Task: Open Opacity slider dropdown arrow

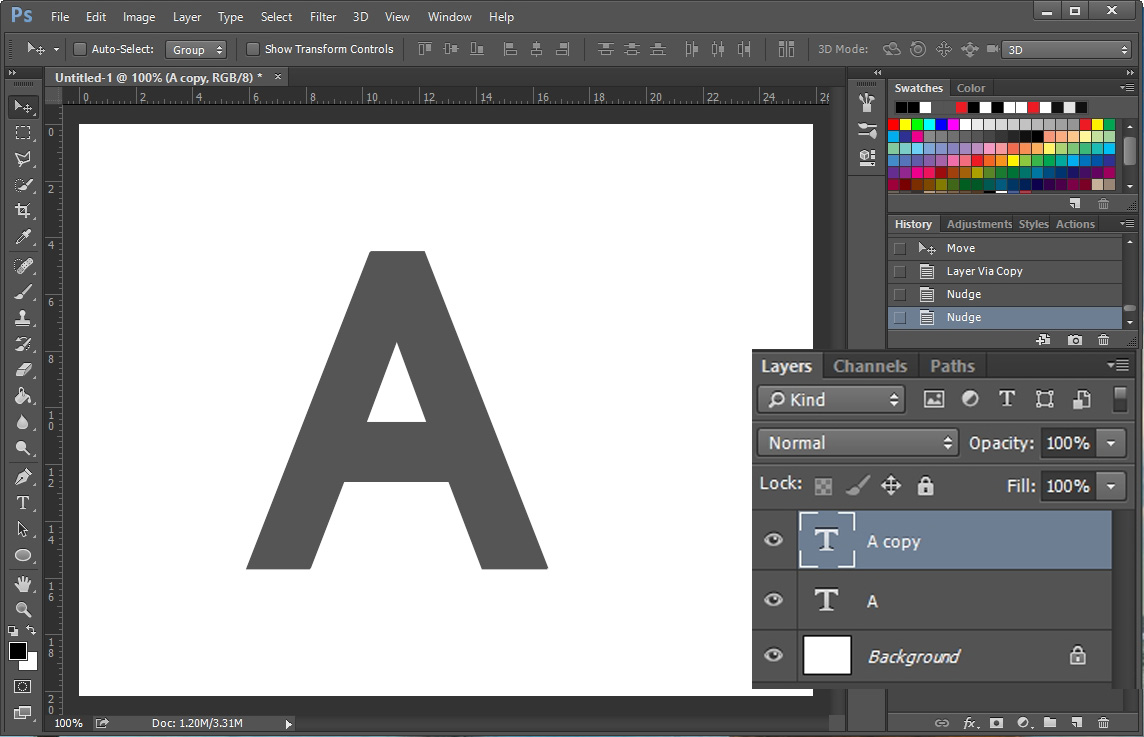Action: [1111, 443]
